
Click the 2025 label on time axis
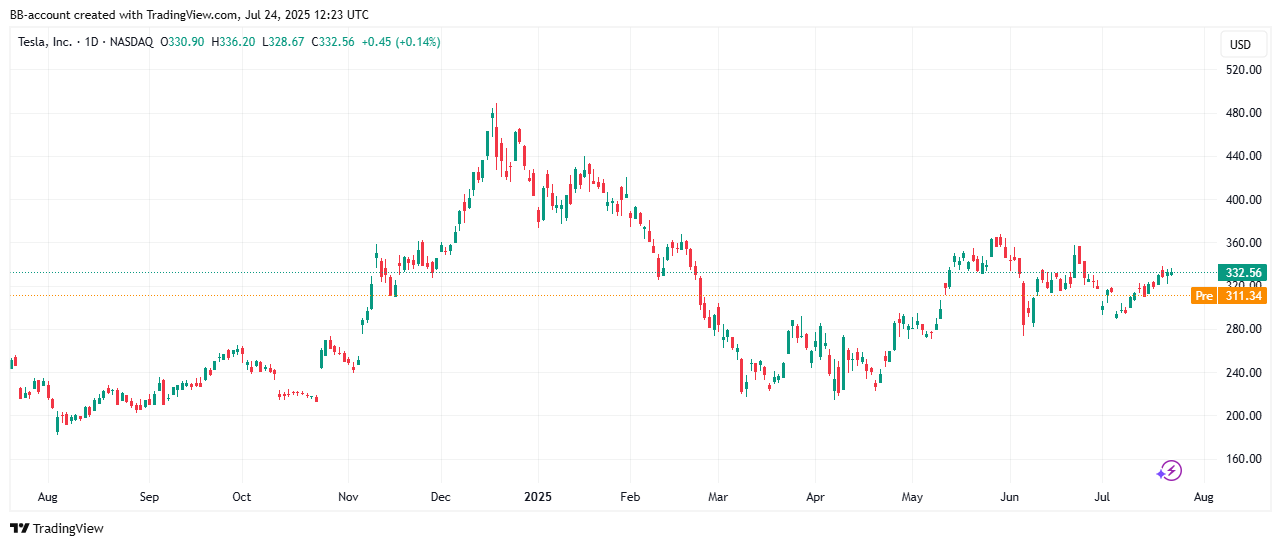(538, 496)
